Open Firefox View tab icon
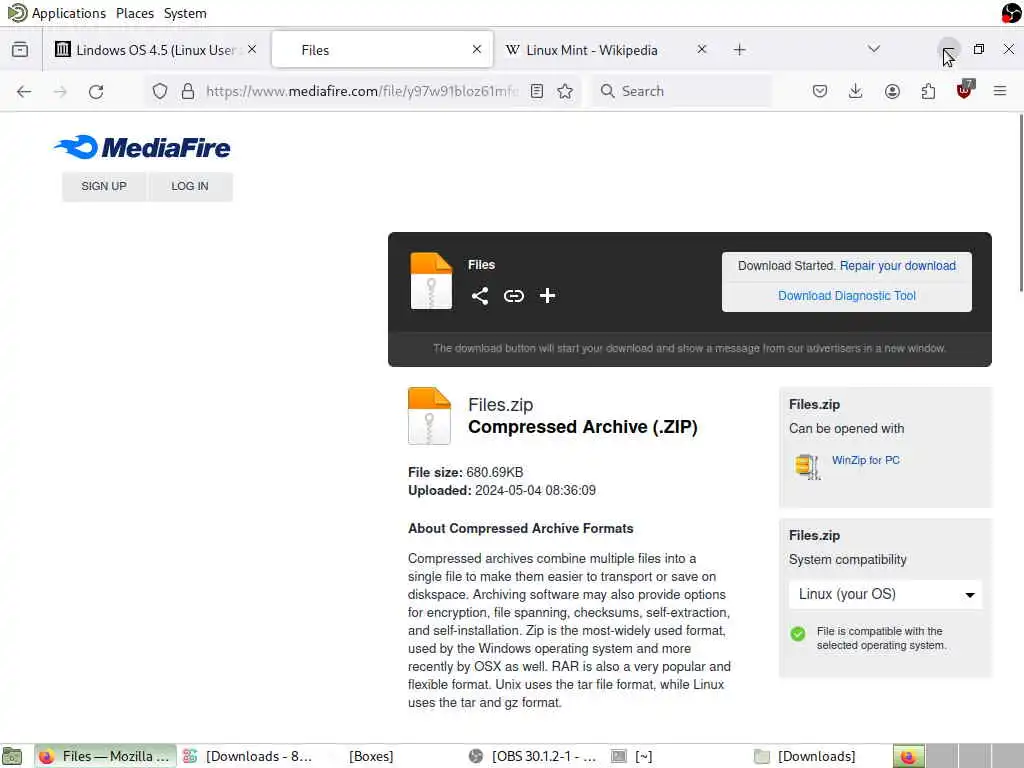Image resolution: width=1024 pixels, height=768 pixels. coord(20,50)
